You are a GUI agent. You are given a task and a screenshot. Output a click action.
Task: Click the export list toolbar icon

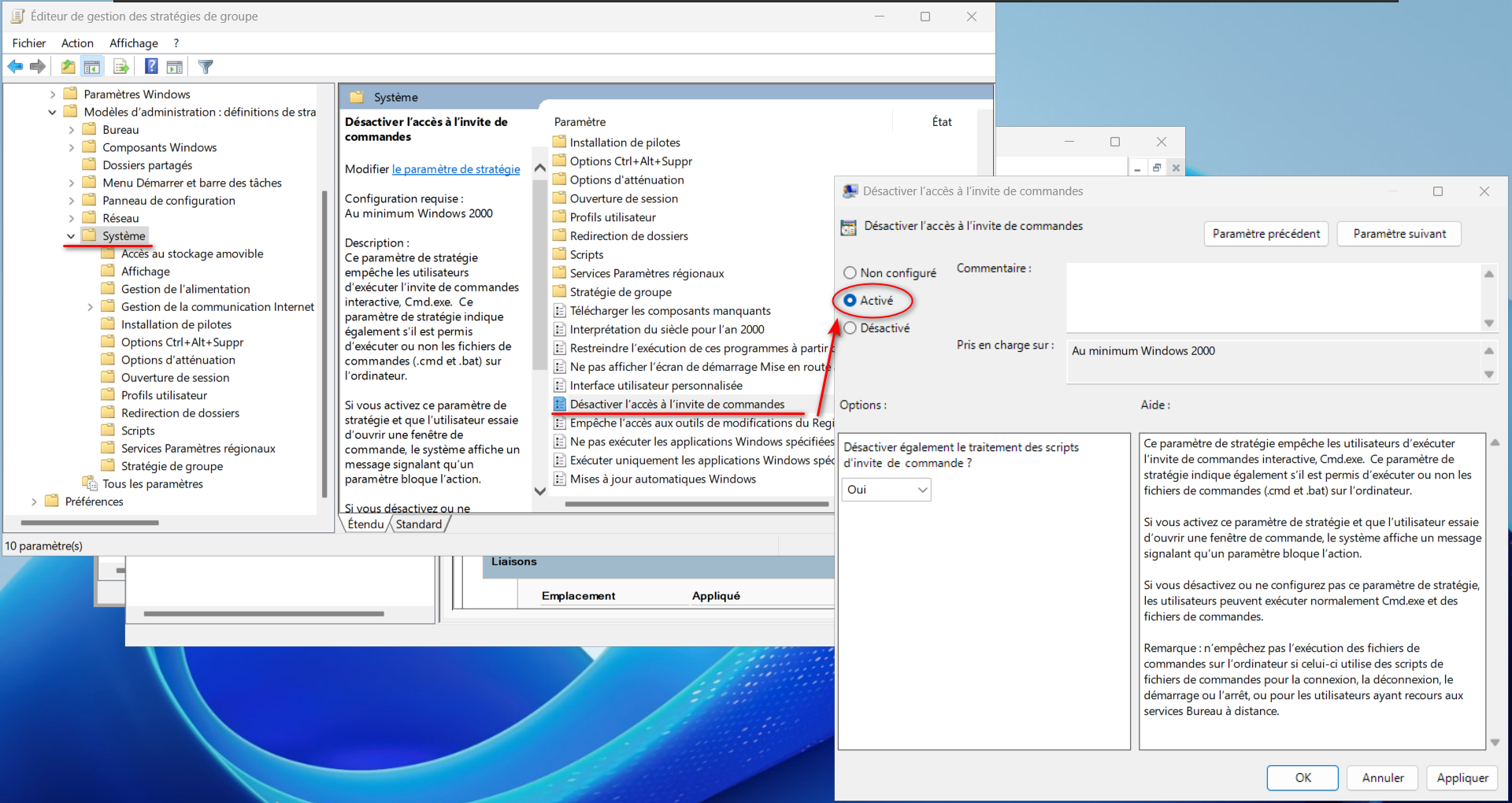[x=120, y=67]
